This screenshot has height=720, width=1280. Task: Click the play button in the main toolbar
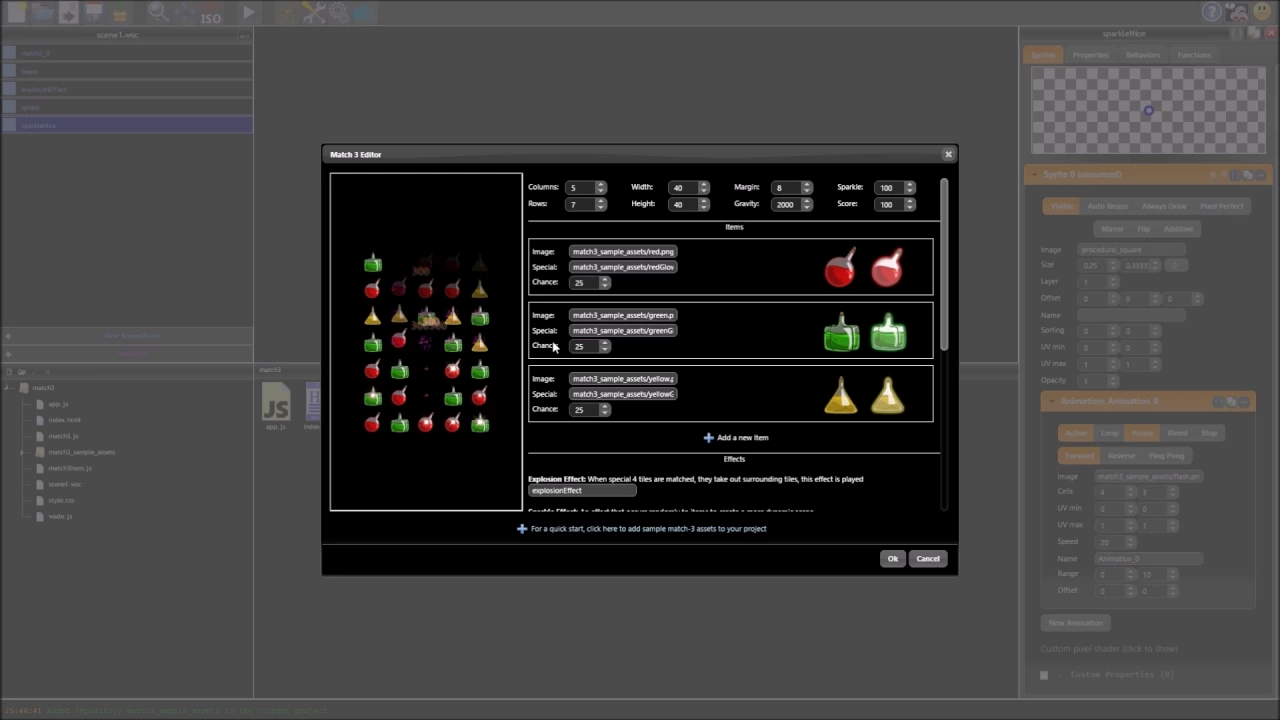point(248,13)
